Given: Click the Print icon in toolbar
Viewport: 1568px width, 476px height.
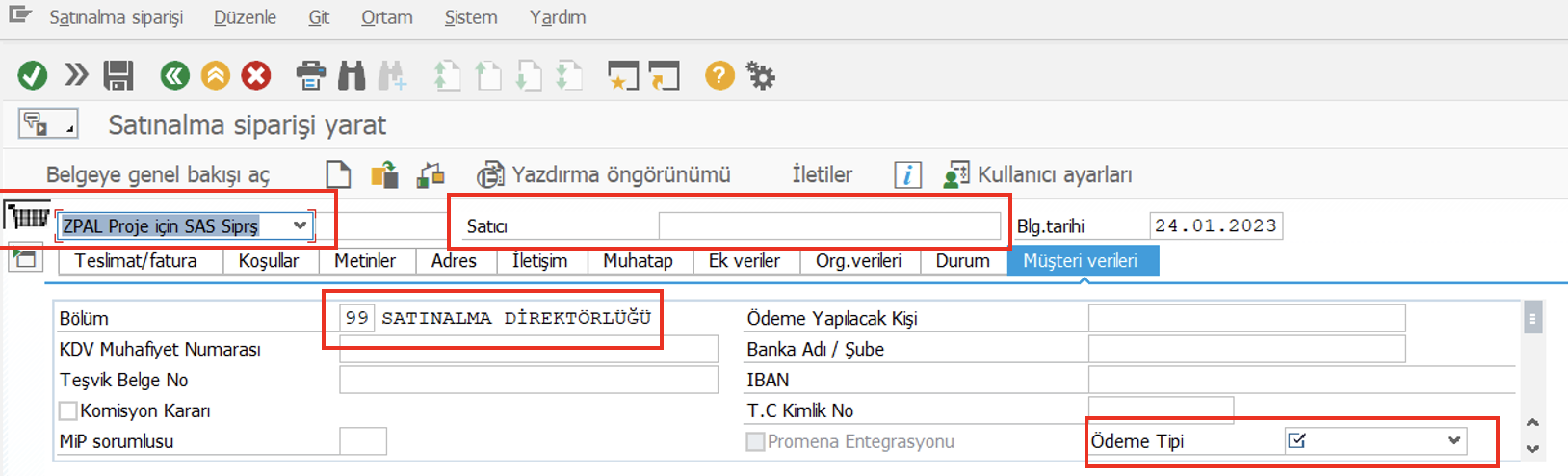Looking at the screenshot, I should click(310, 75).
